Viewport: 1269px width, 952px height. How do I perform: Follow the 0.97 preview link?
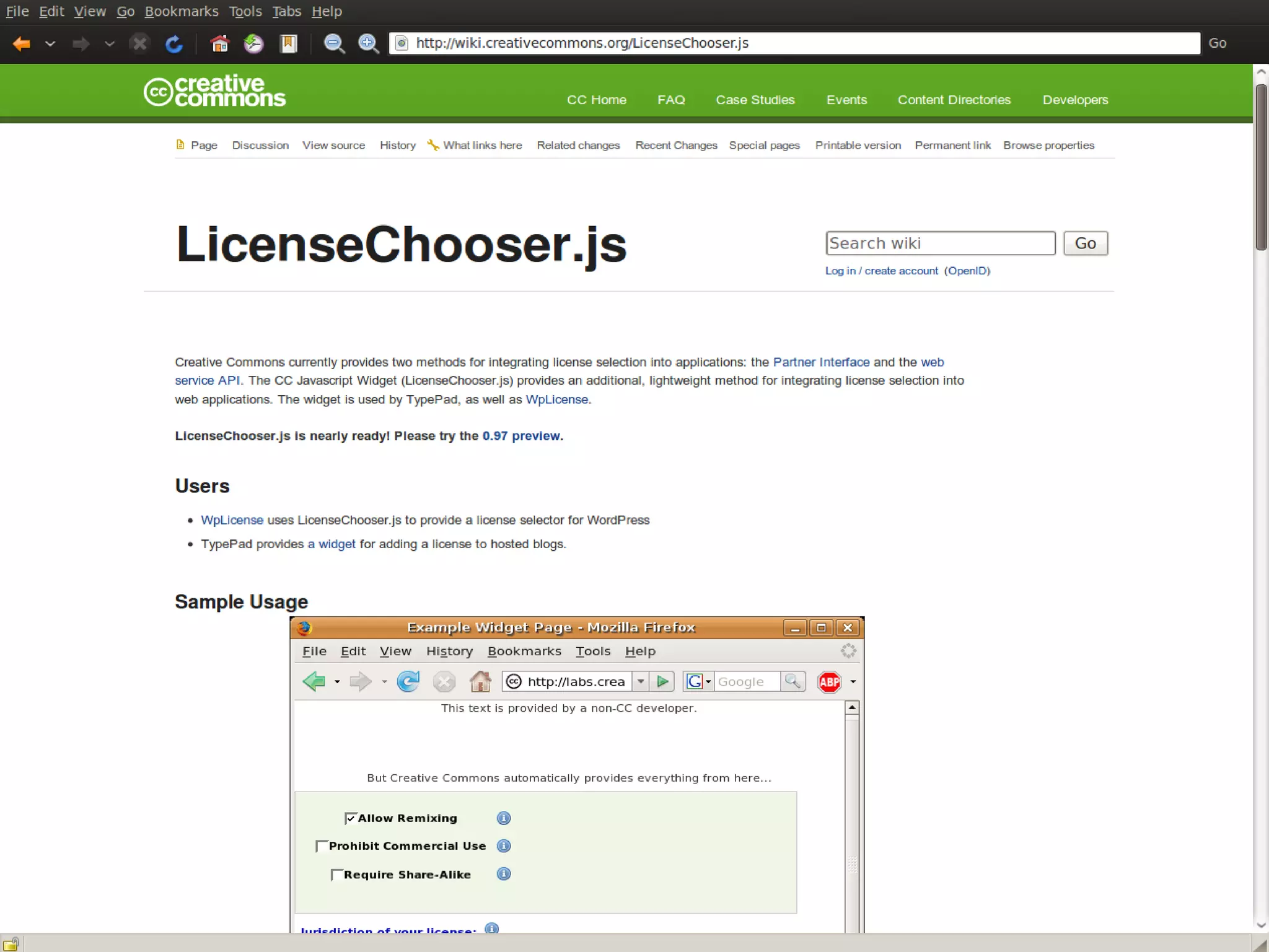(521, 435)
